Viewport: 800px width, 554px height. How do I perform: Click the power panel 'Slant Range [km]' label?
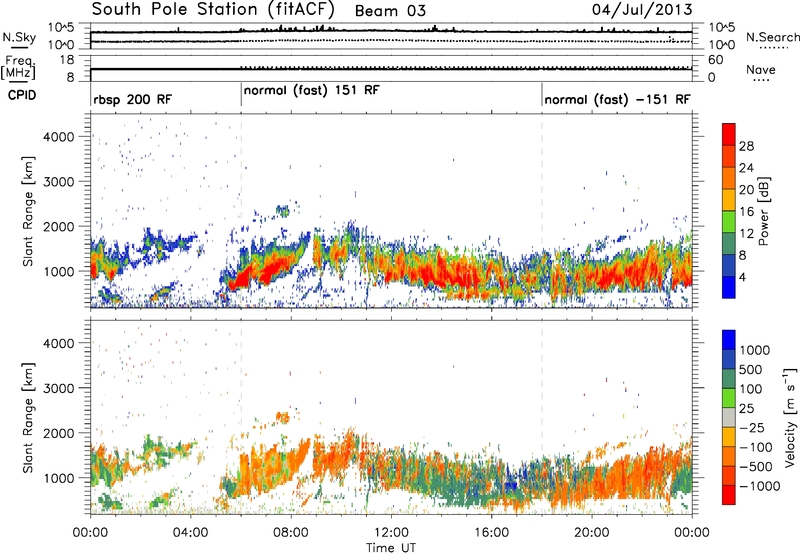pyautogui.click(x=28, y=211)
